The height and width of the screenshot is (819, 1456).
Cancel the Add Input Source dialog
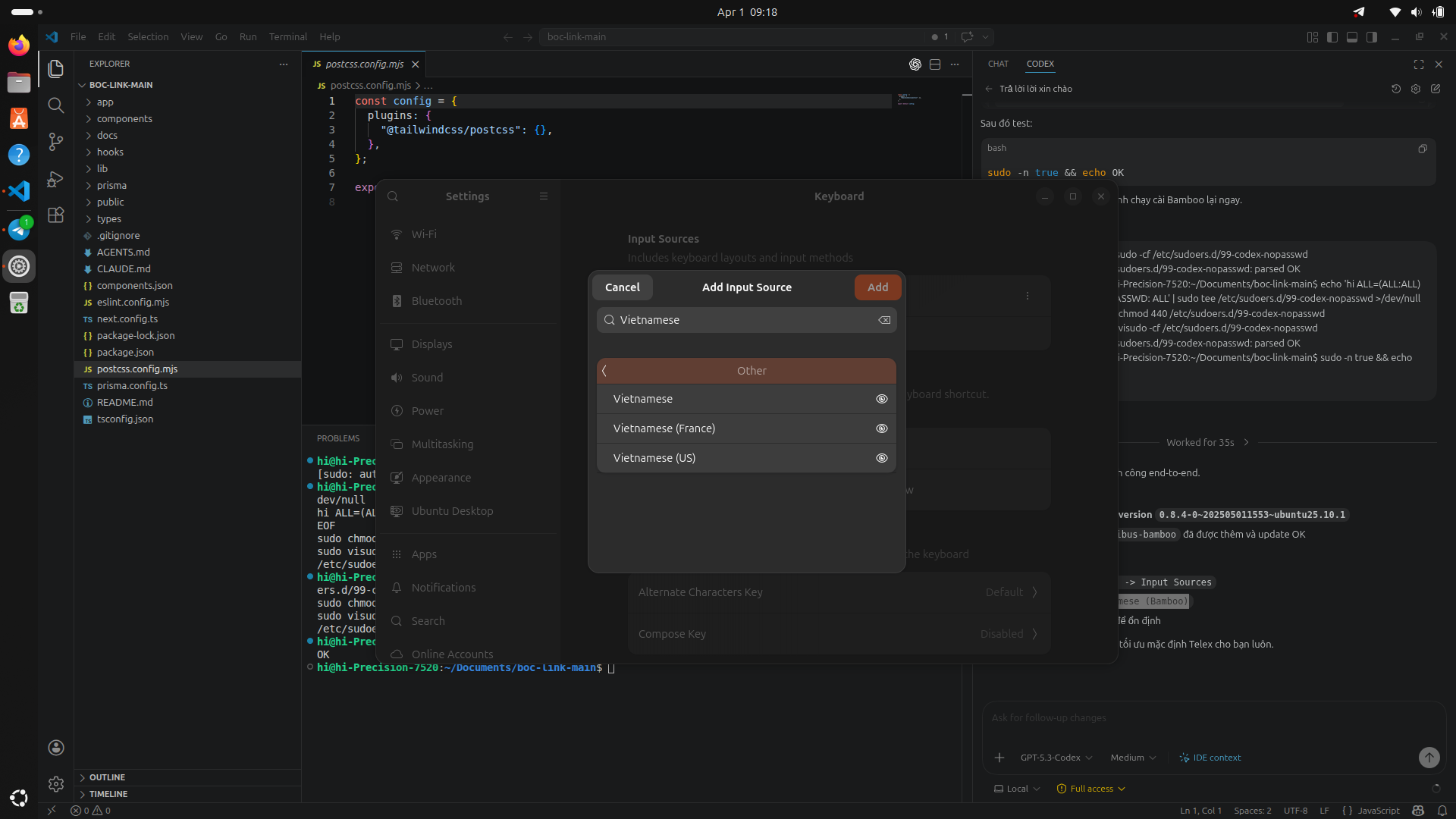622,287
